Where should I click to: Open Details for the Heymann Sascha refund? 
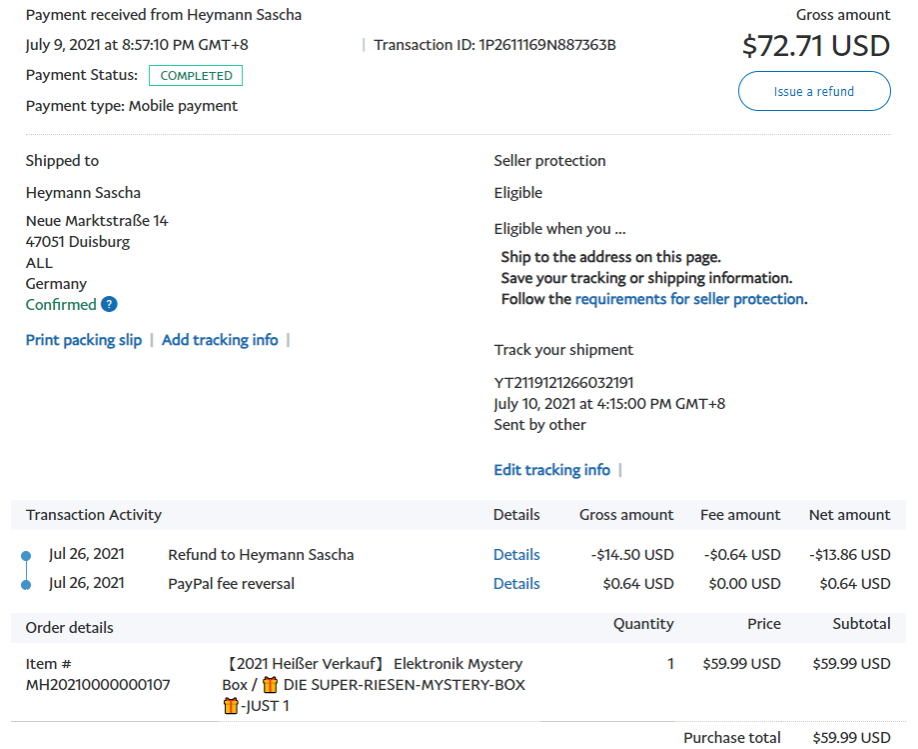pyautogui.click(x=516, y=555)
